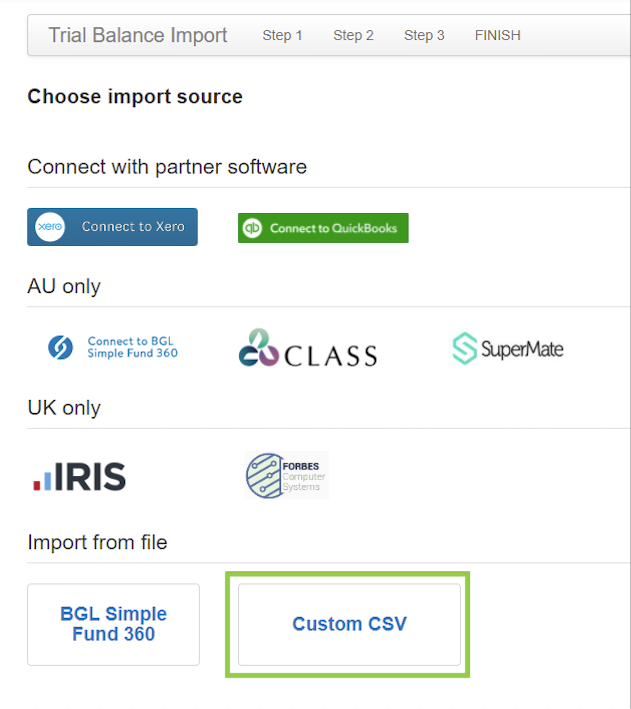Image resolution: width=631 pixels, height=709 pixels.
Task: Jump to the FINISH step
Action: tap(498, 35)
